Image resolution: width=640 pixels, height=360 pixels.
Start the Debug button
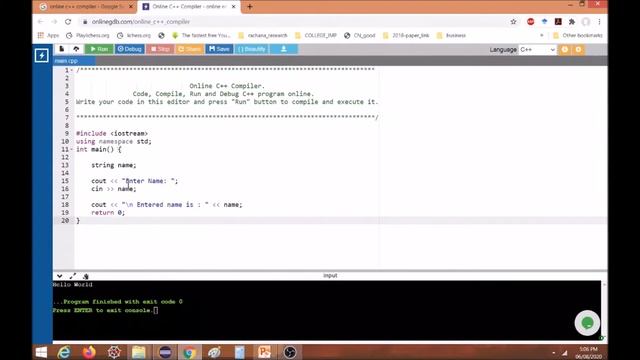point(129,49)
